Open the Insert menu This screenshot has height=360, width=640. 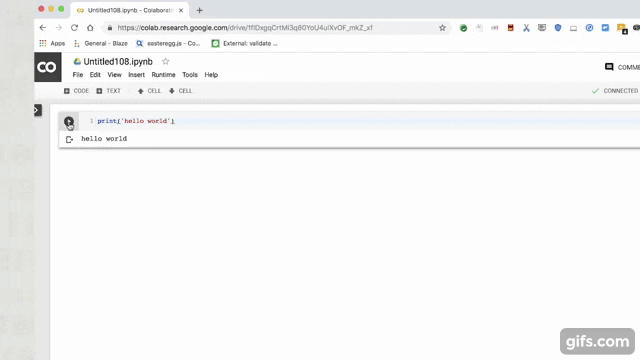[136, 75]
